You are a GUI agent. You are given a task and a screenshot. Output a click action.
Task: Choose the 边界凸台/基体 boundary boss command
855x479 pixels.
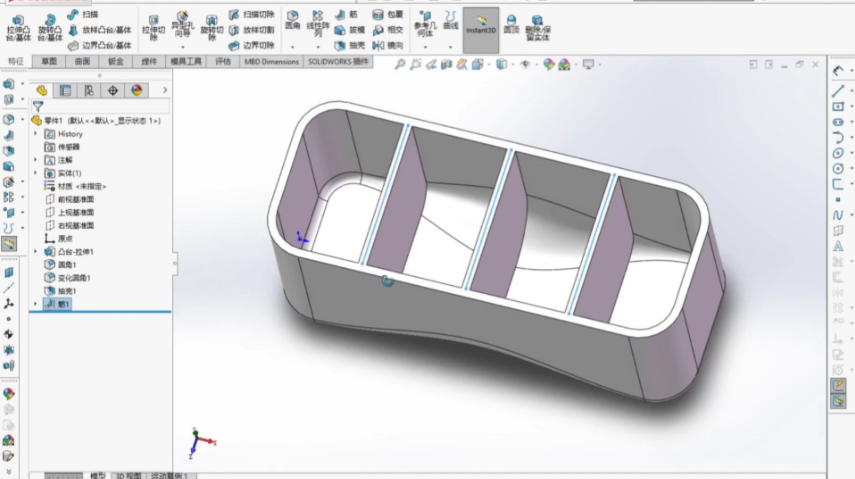[x=99, y=45]
